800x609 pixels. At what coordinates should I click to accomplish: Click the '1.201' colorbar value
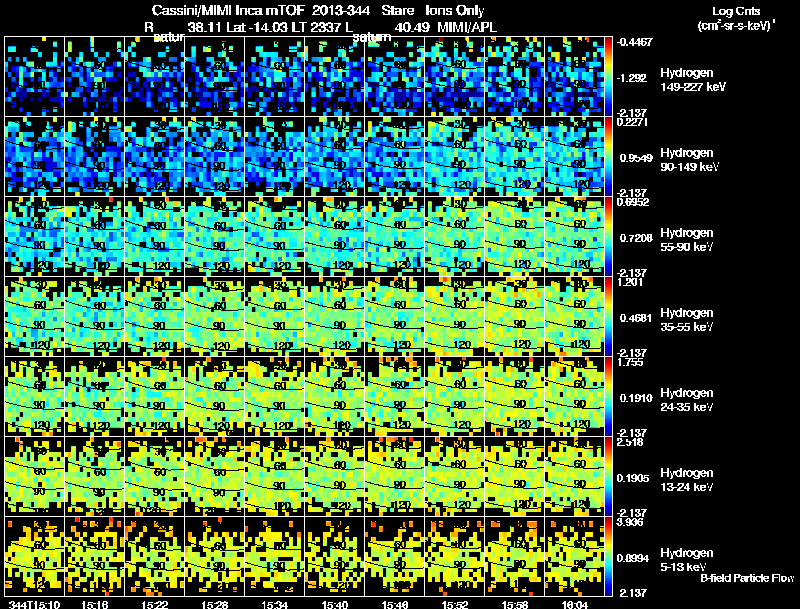(631, 282)
